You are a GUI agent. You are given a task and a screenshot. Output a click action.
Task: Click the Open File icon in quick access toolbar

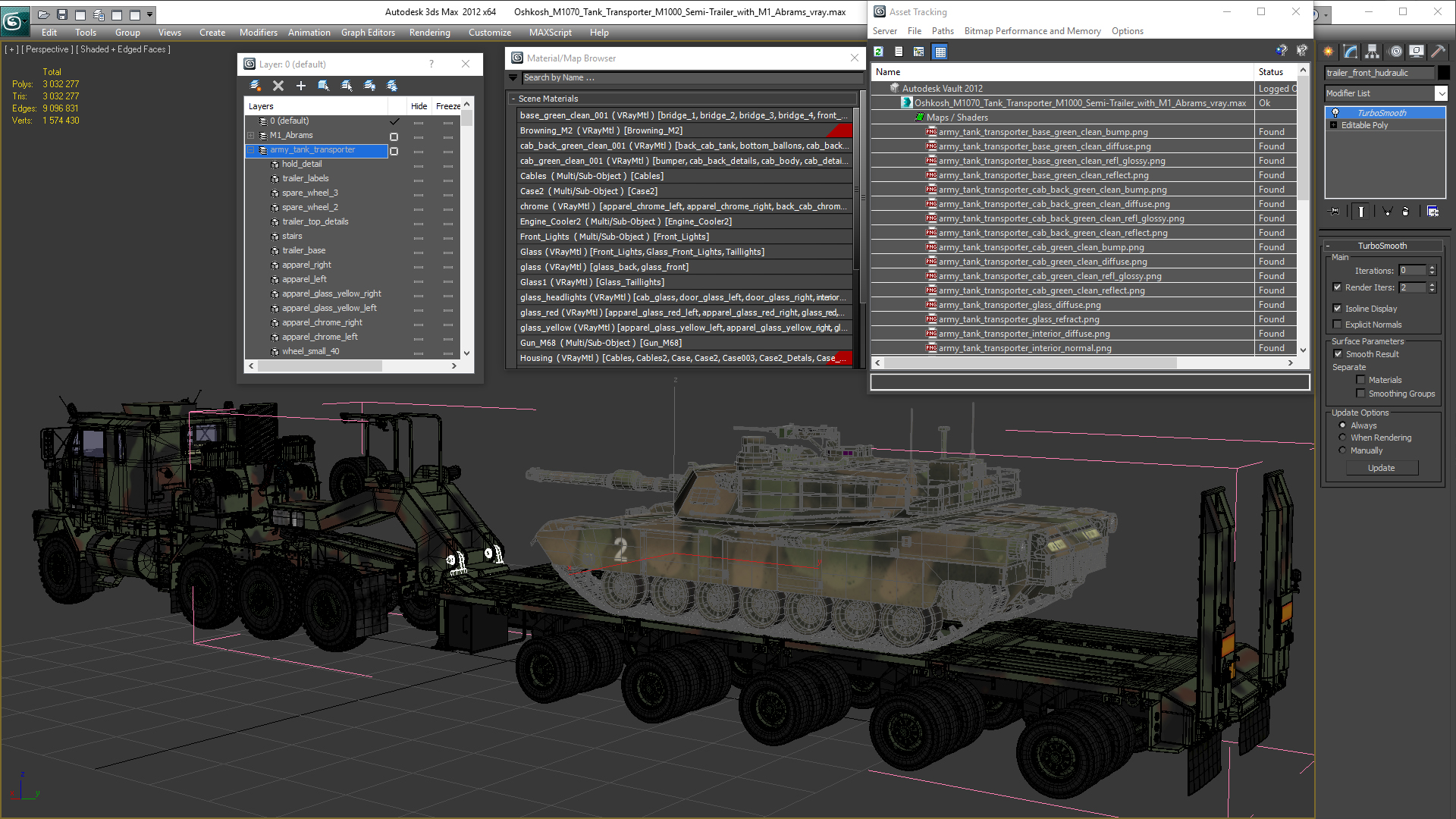44,14
